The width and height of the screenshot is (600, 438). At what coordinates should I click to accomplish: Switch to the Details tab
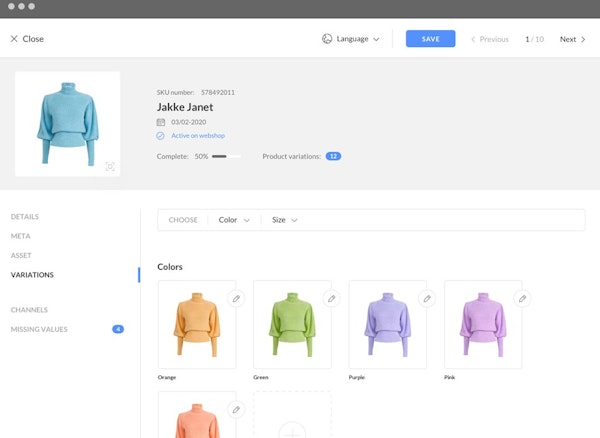tap(25, 216)
